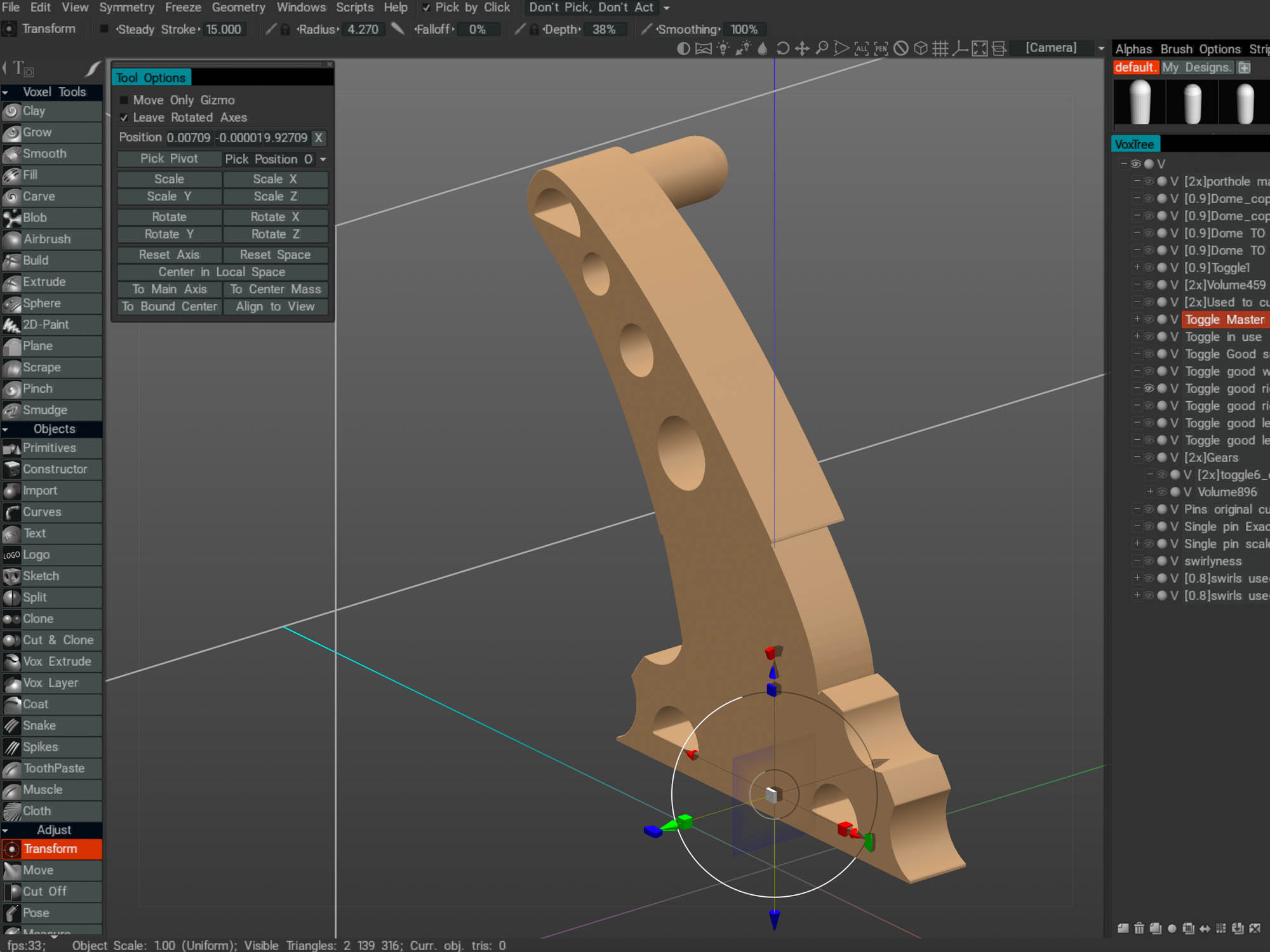Select the Vox Extrude tool
The height and width of the screenshot is (952, 1270).
51,661
